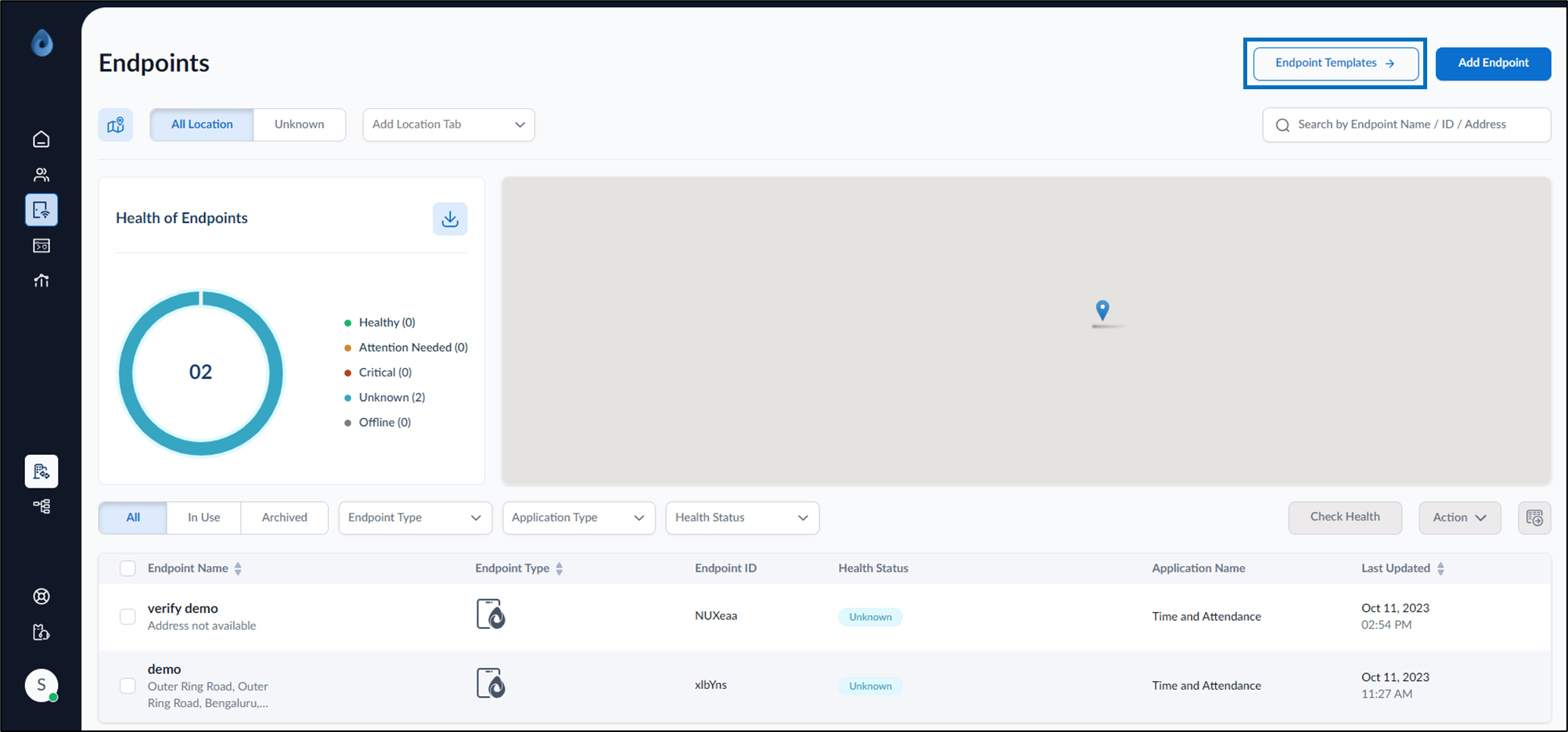1568x732 pixels.
Task: Click the 02:54 PM last updated value
Action: tap(1386, 625)
